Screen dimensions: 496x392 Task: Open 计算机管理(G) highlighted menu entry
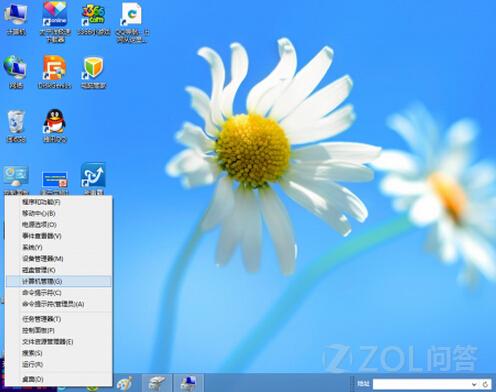[x=58, y=281]
